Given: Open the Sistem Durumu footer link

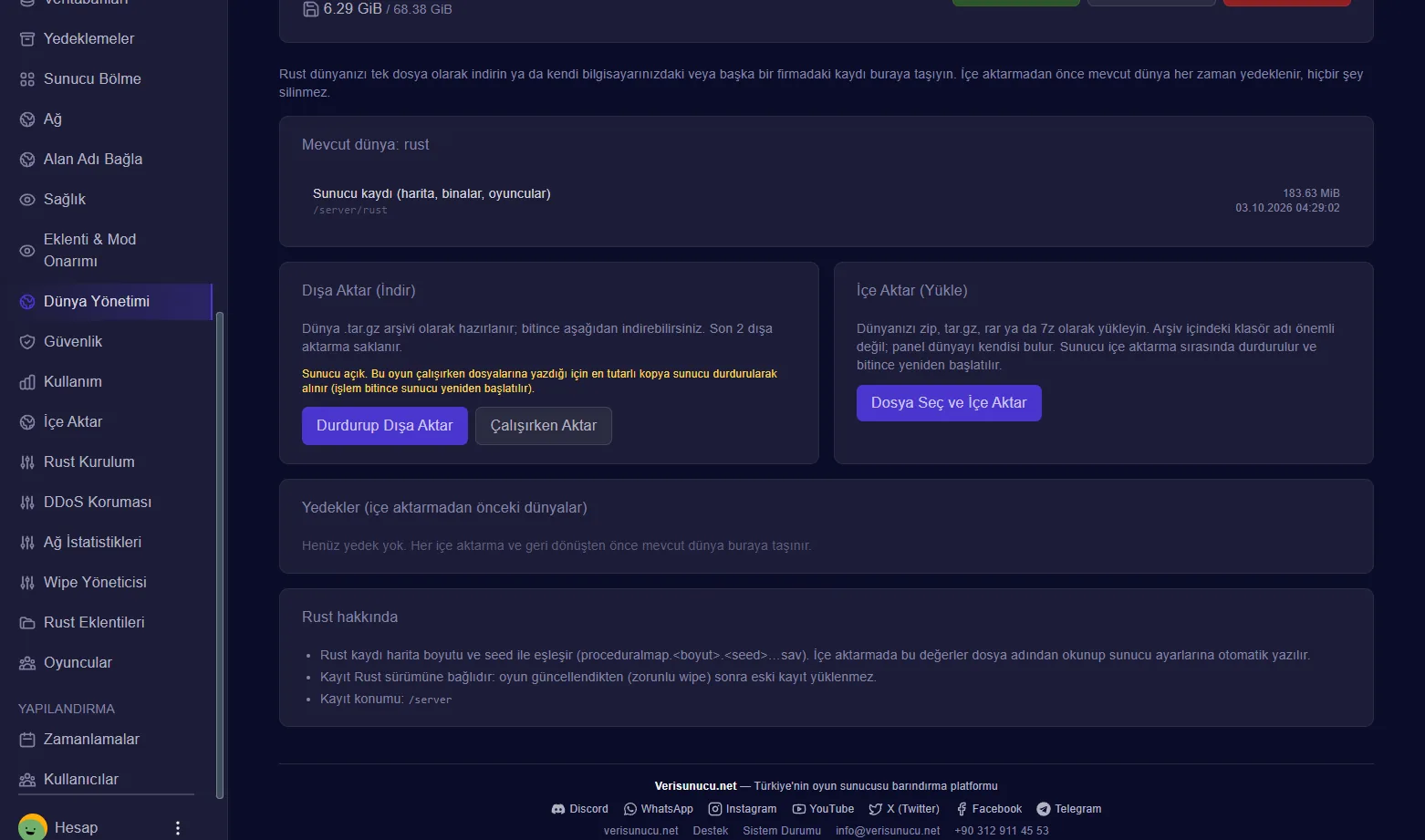Looking at the screenshot, I should [x=782, y=831].
